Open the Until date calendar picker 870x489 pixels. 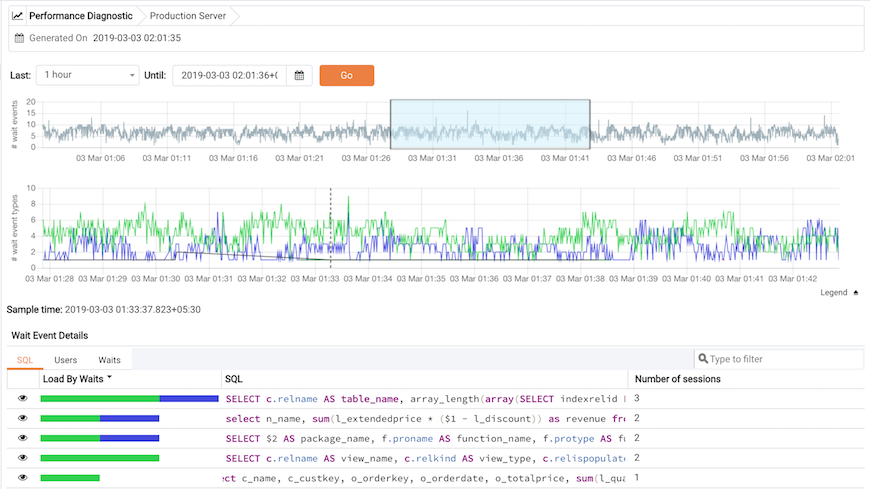299,75
